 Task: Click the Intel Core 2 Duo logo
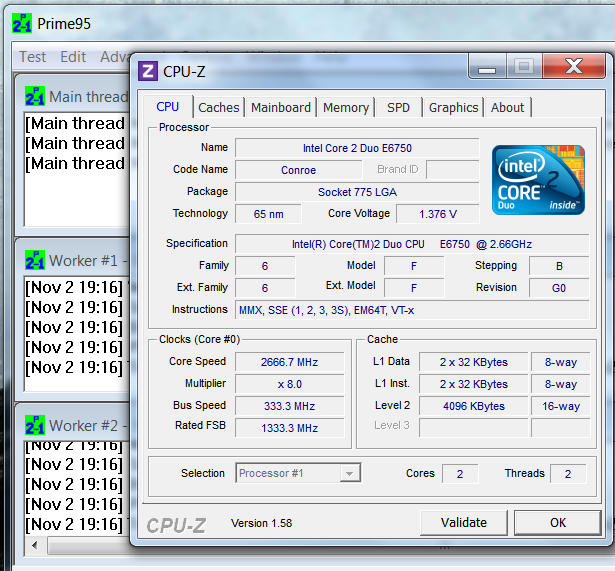point(538,180)
